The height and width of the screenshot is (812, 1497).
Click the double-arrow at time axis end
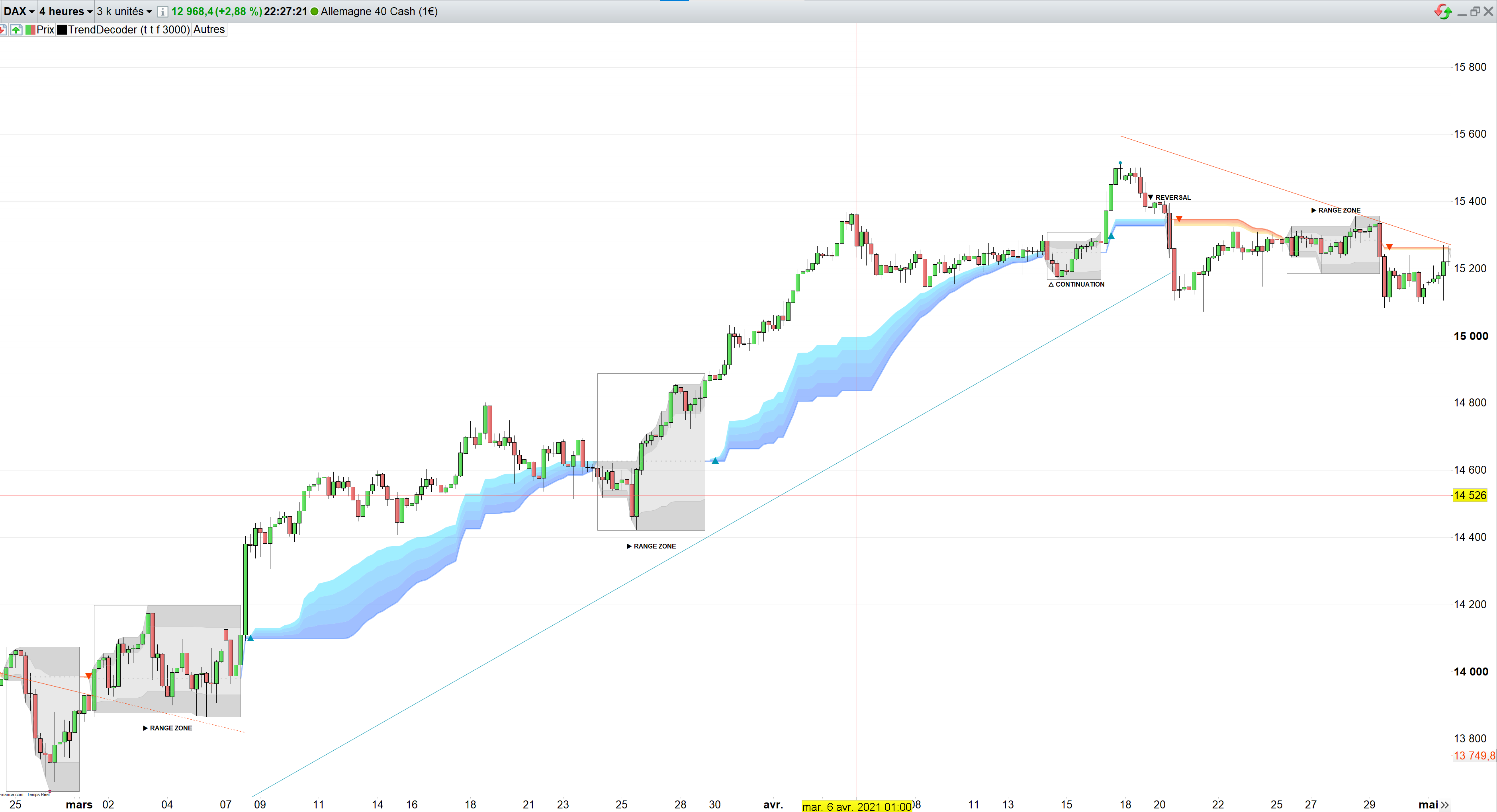pyautogui.click(x=1445, y=804)
